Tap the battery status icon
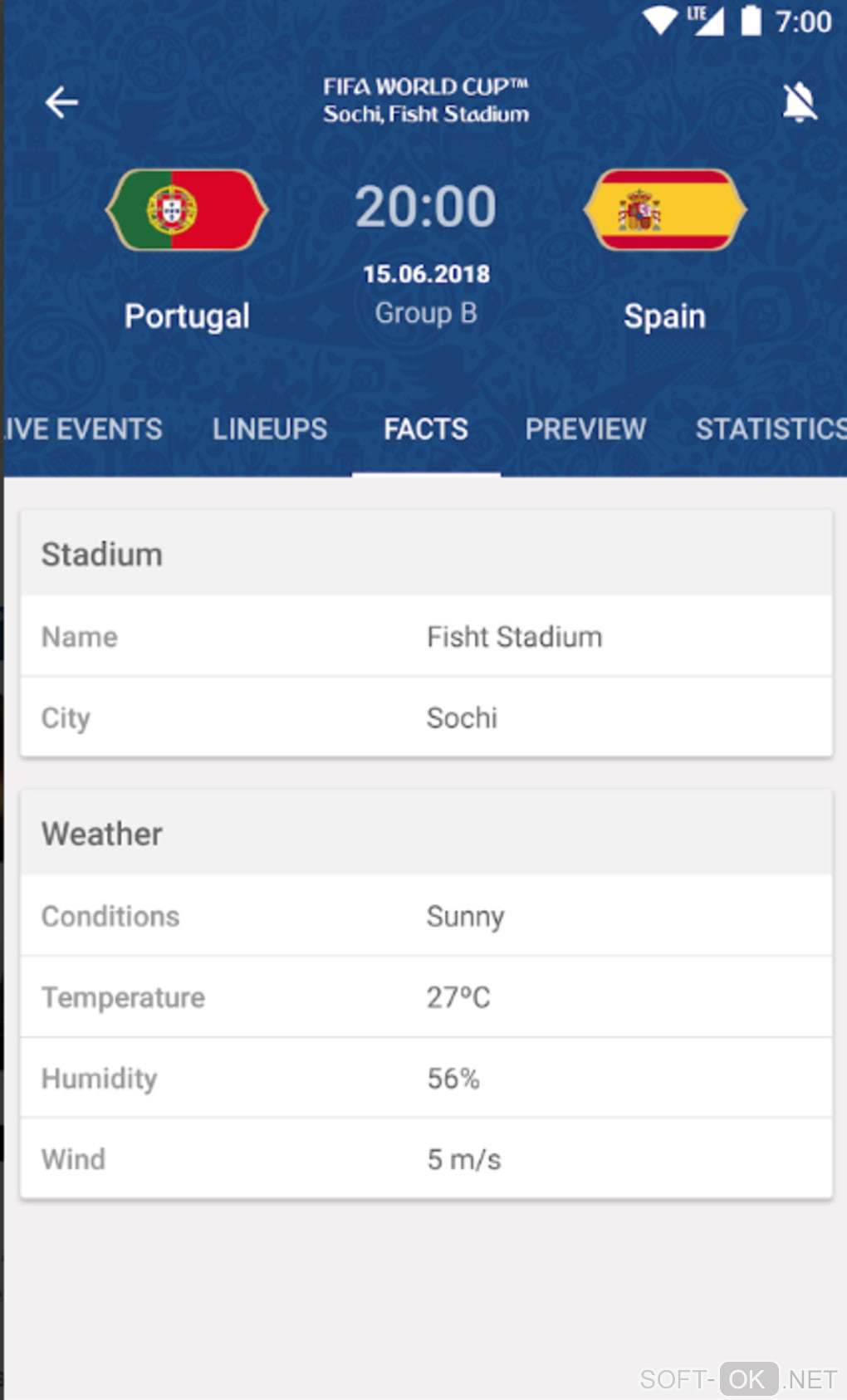This screenshot has height=1400, width=847. (751, 21)
